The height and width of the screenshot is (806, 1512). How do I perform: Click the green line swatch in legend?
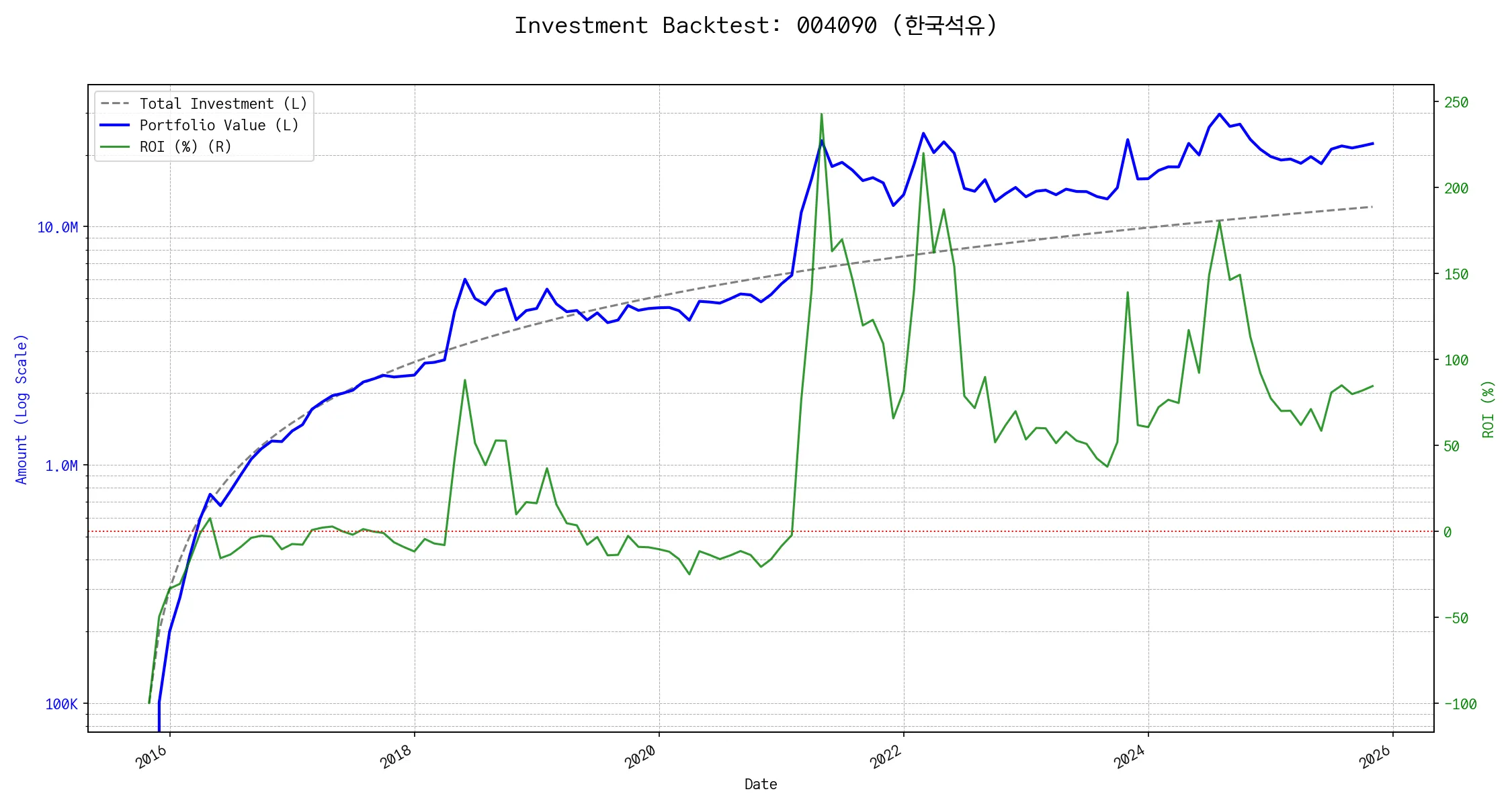point(114,146)
